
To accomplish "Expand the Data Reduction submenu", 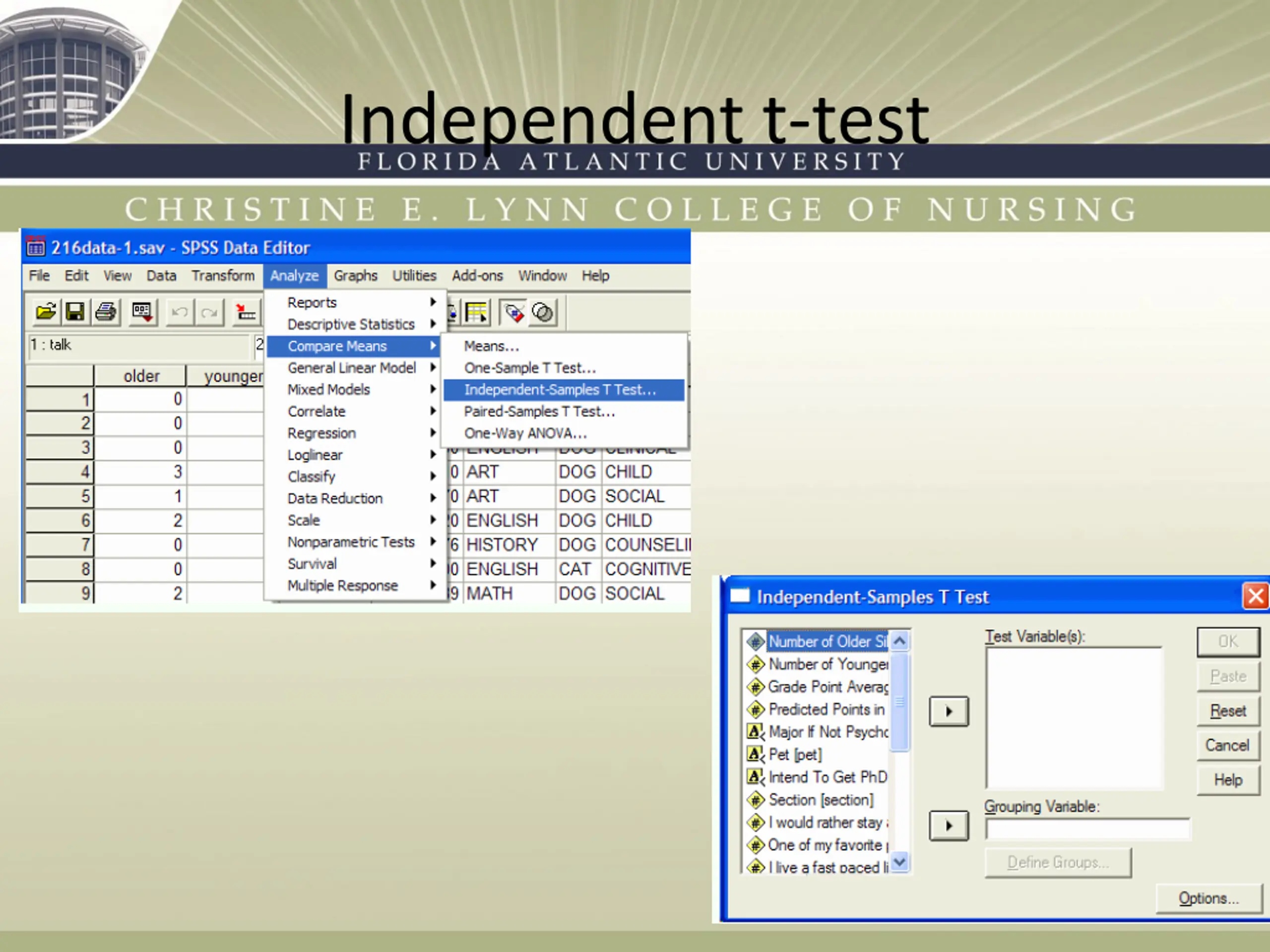I will (356, 498).
